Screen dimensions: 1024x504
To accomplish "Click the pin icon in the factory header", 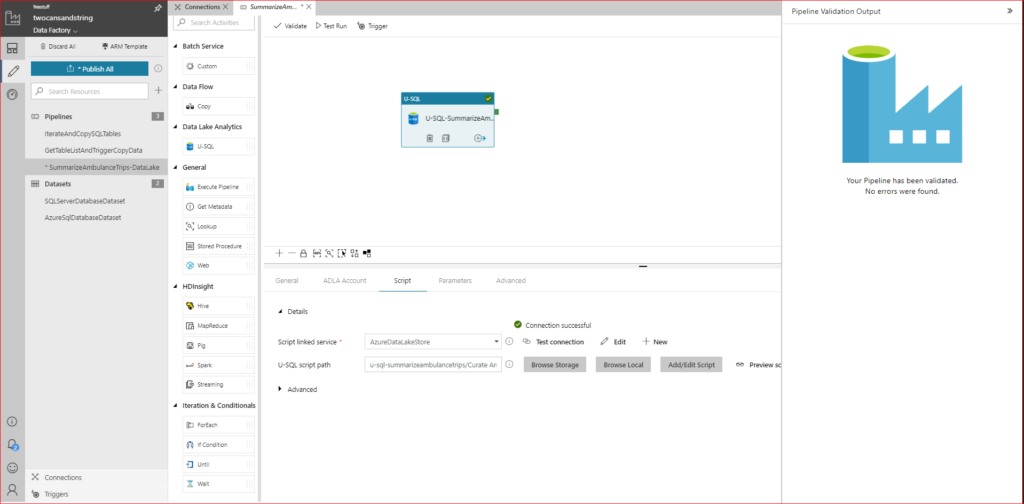I will 157,8.
